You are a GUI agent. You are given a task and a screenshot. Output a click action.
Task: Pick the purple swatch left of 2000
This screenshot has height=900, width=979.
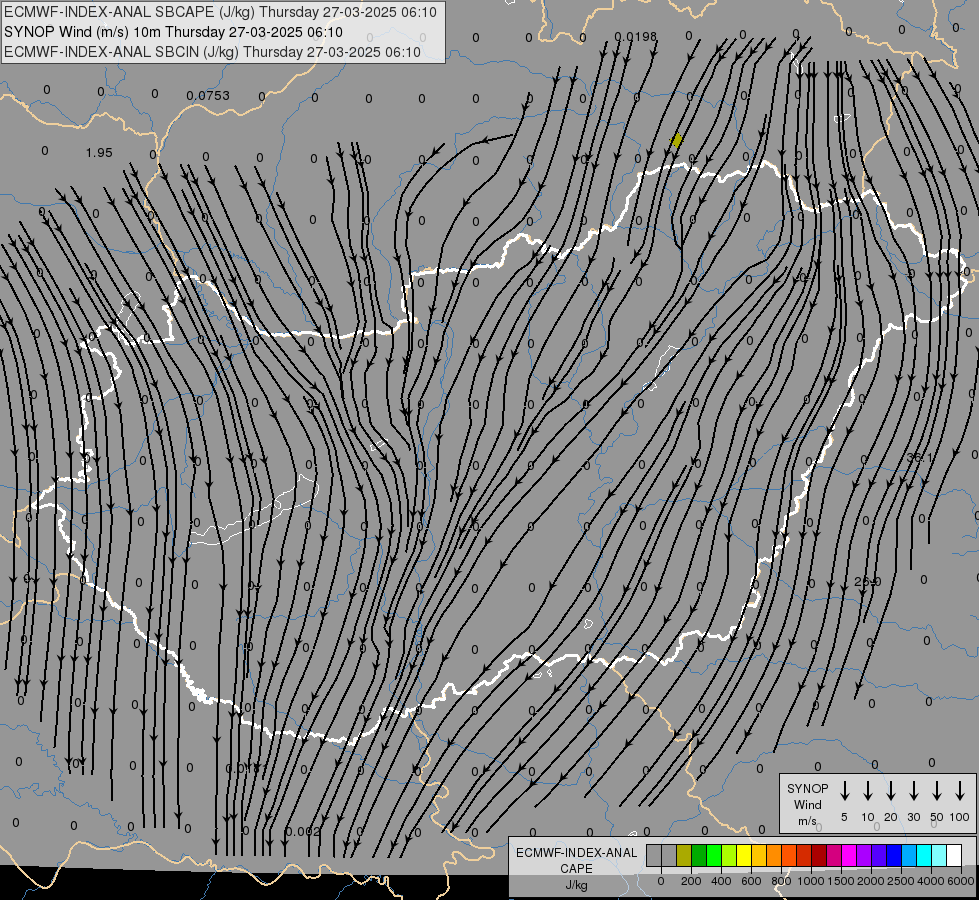coord(865,855)
